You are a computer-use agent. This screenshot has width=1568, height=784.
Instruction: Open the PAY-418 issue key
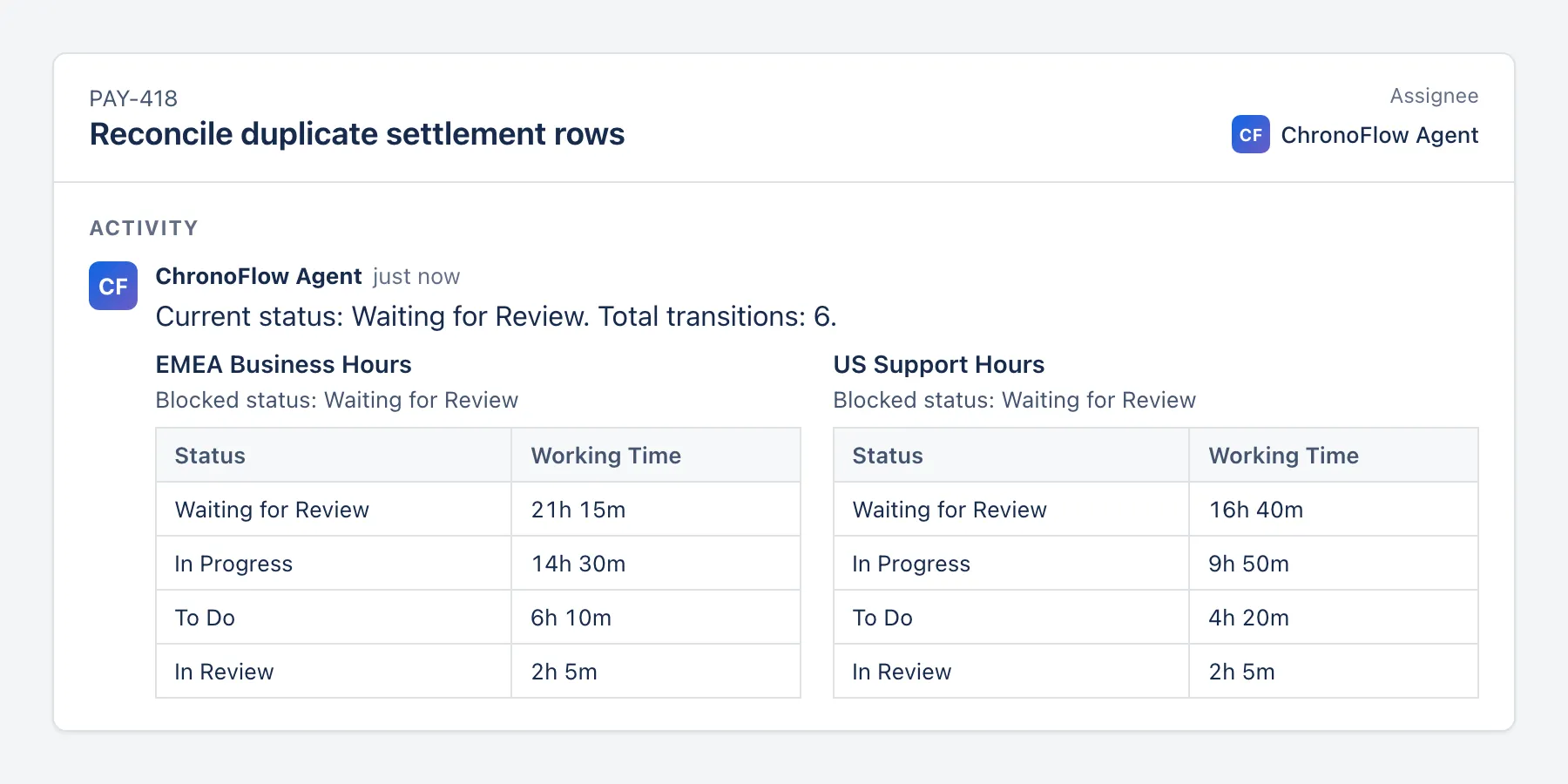point(133,98)
